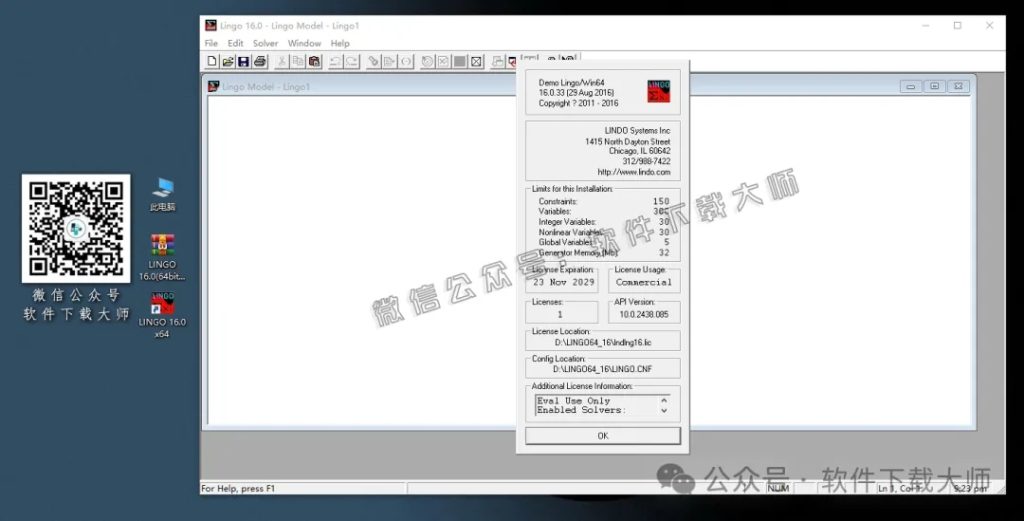Save the model with floppy disk icon
Screen dimensions: 1024x521
point(244,61)
